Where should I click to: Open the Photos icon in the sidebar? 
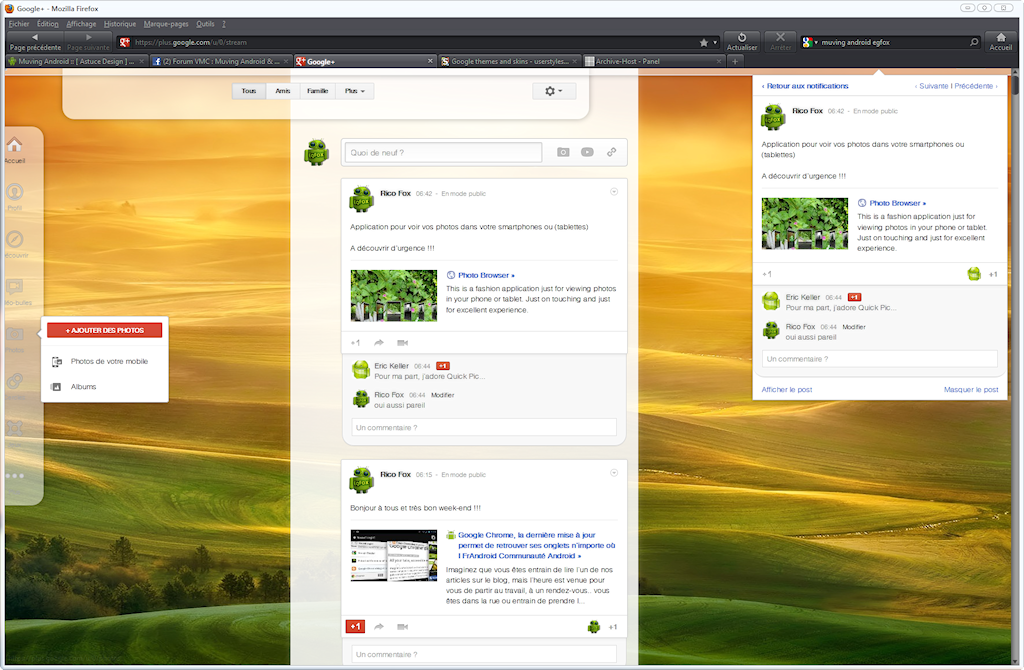pyautogui.click(x=14, y=334)
